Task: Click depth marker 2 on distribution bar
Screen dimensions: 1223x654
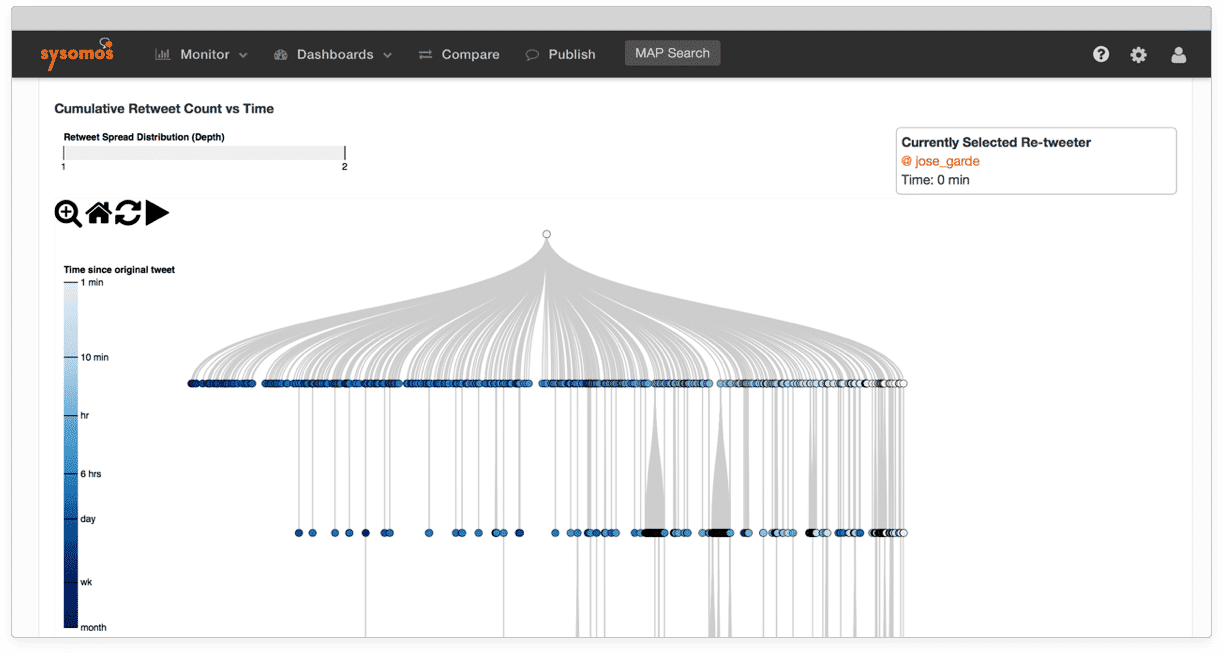Action: [345, 166]
